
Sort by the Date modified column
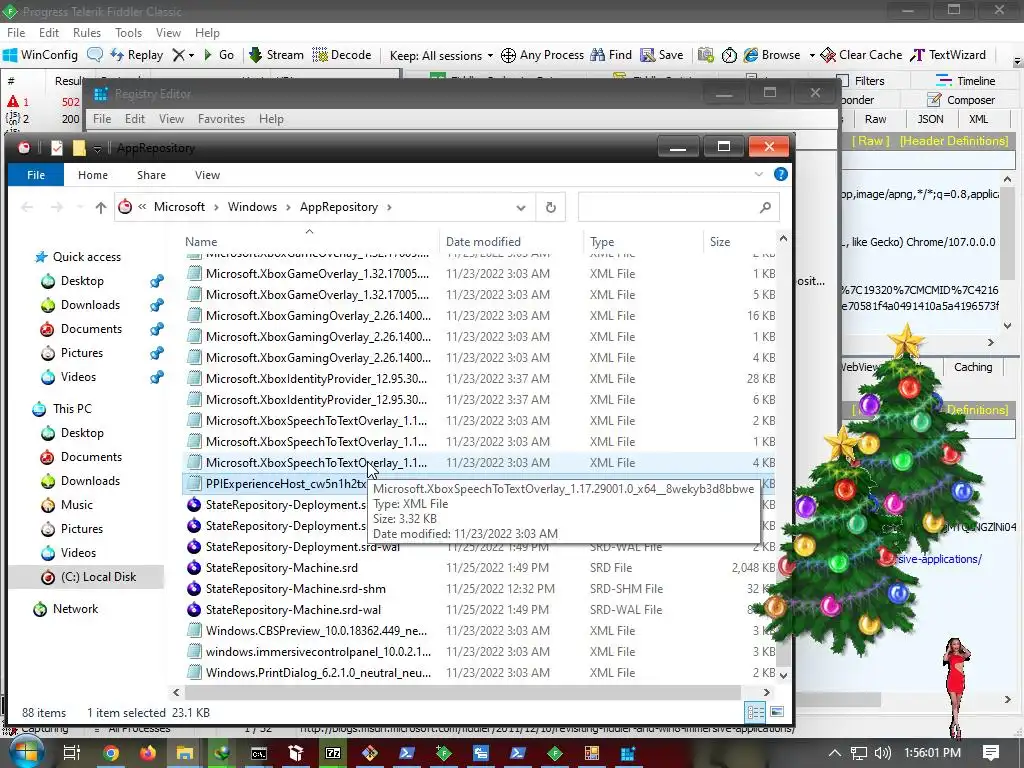pos(483,242)
